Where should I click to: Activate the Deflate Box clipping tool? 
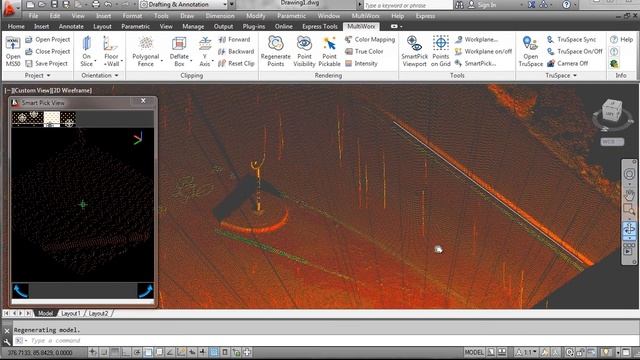point(179,51)
